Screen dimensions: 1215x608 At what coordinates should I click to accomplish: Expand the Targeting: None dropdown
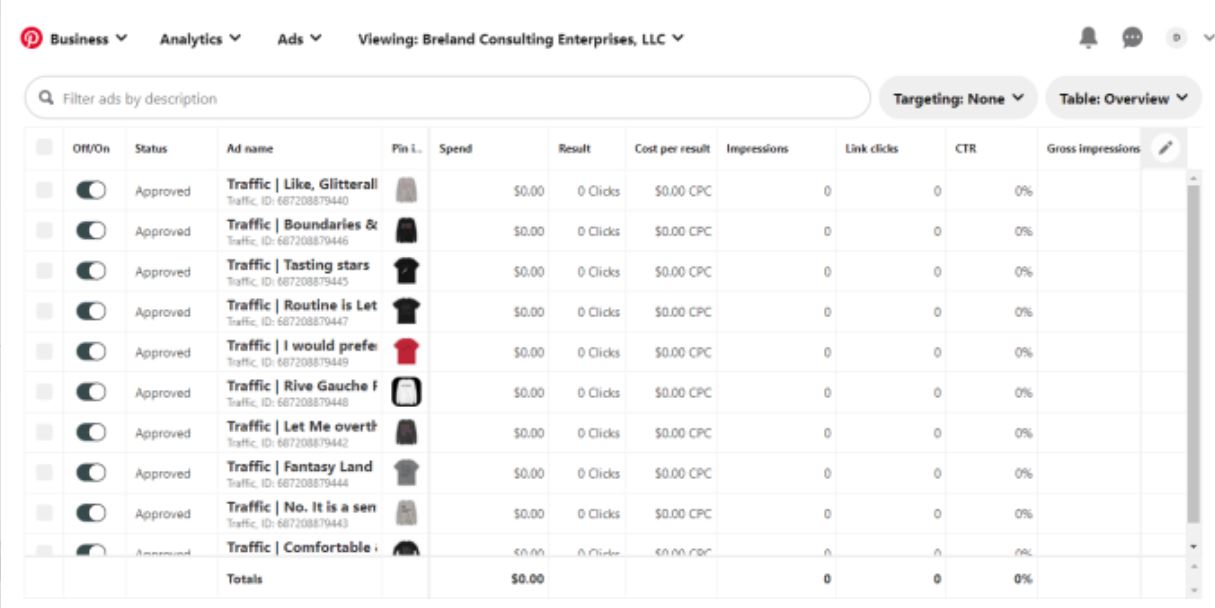click(957, 99)
